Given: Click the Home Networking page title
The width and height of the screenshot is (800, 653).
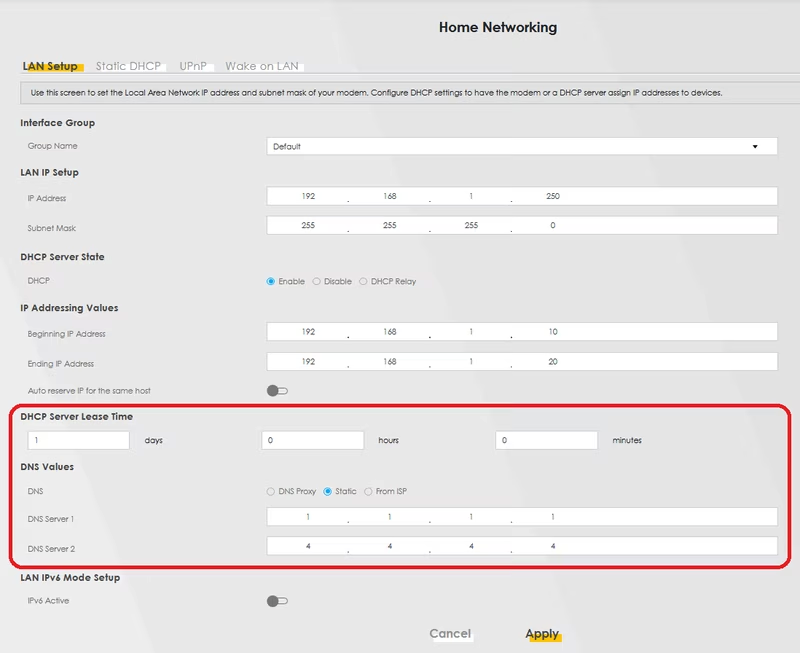Looking at the screenshot, I should point(498,28).
